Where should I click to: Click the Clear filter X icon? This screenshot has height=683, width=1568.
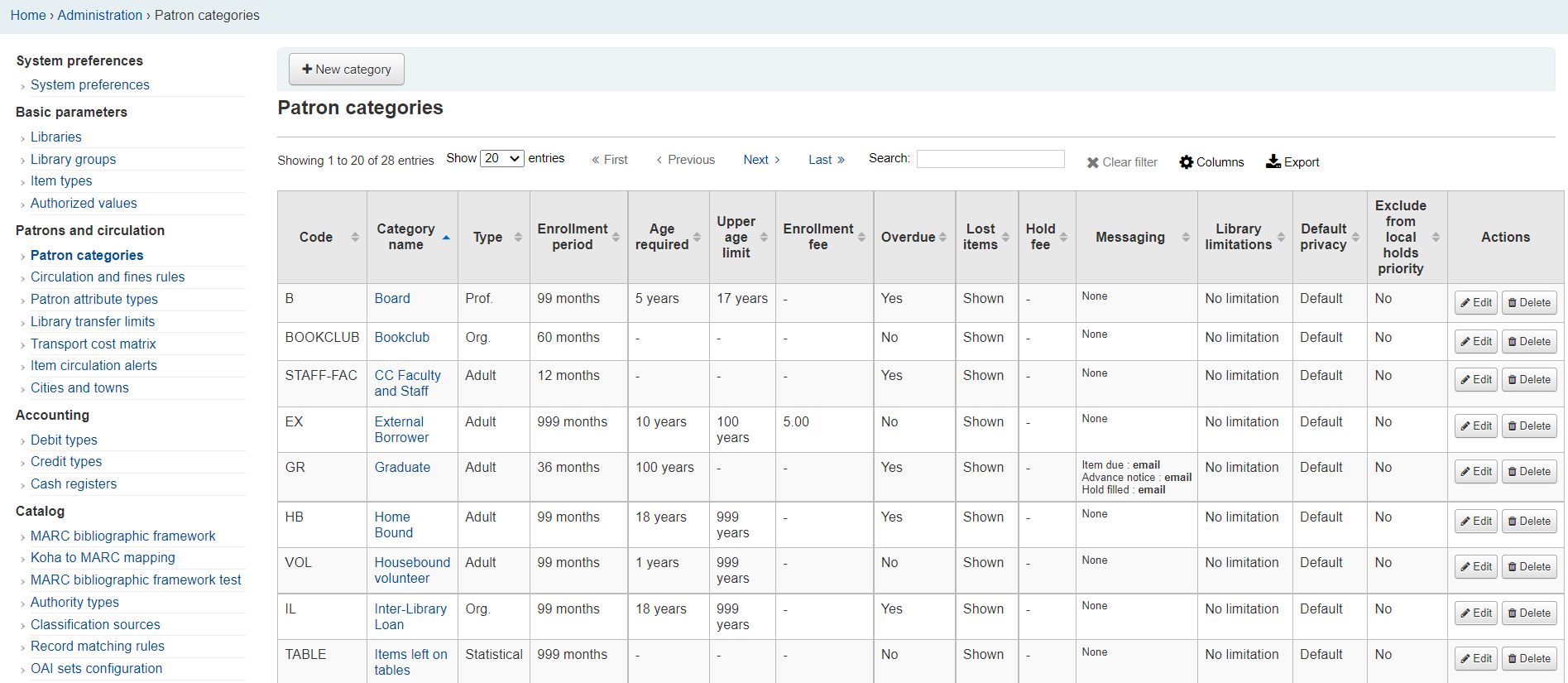1092,162
